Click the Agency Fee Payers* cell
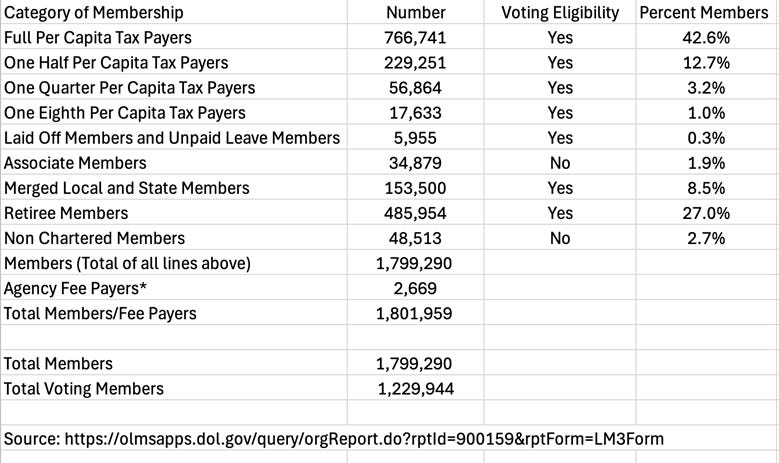This screenshot has width=779, height=463. (174, 288)
